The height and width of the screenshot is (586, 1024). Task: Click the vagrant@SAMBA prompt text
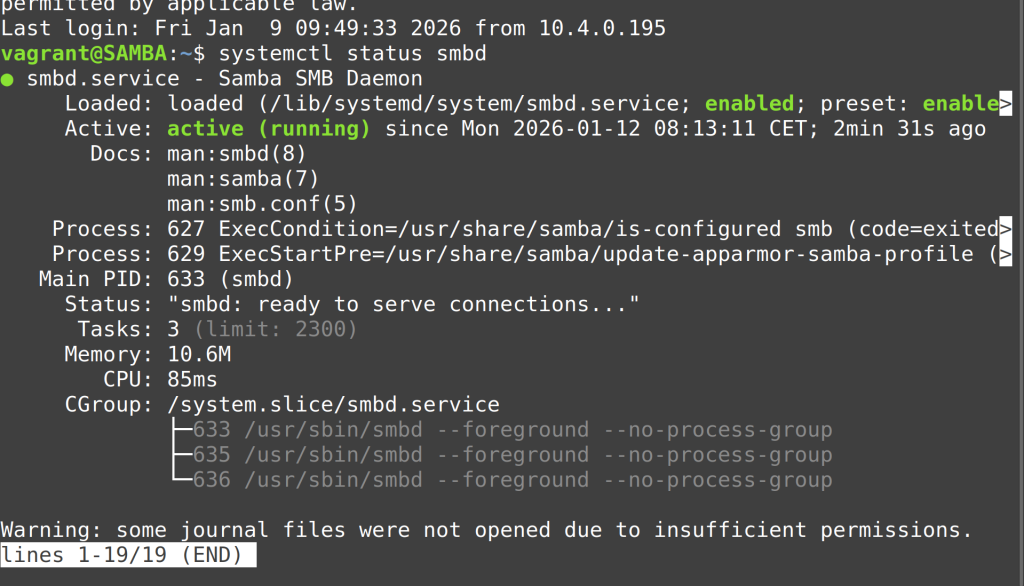83,54
